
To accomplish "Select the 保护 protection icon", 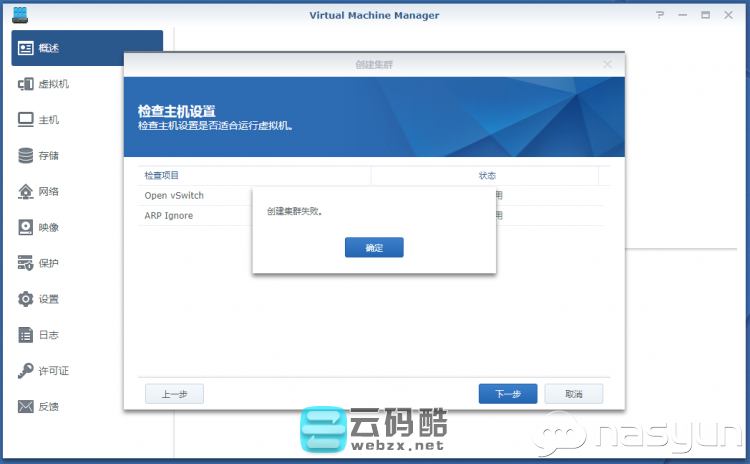I will click(x=26, y=263).
